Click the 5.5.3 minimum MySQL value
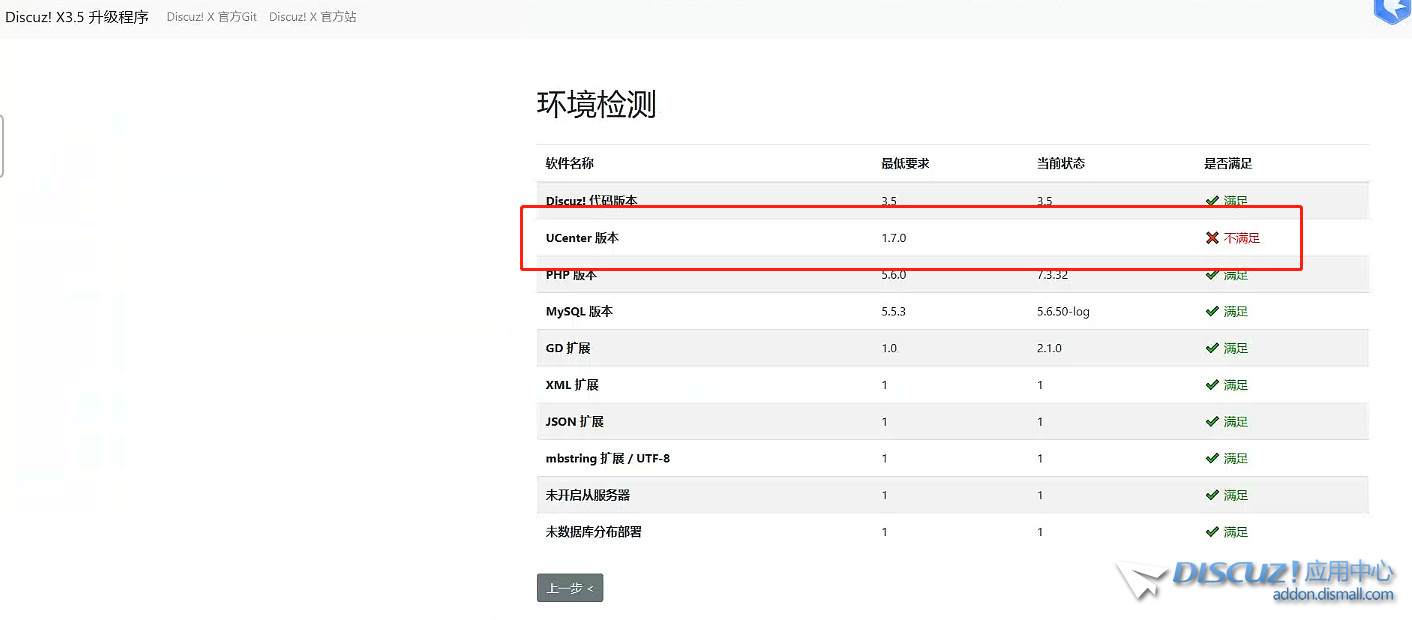The image size is (1412, 620). coord(894,311)
